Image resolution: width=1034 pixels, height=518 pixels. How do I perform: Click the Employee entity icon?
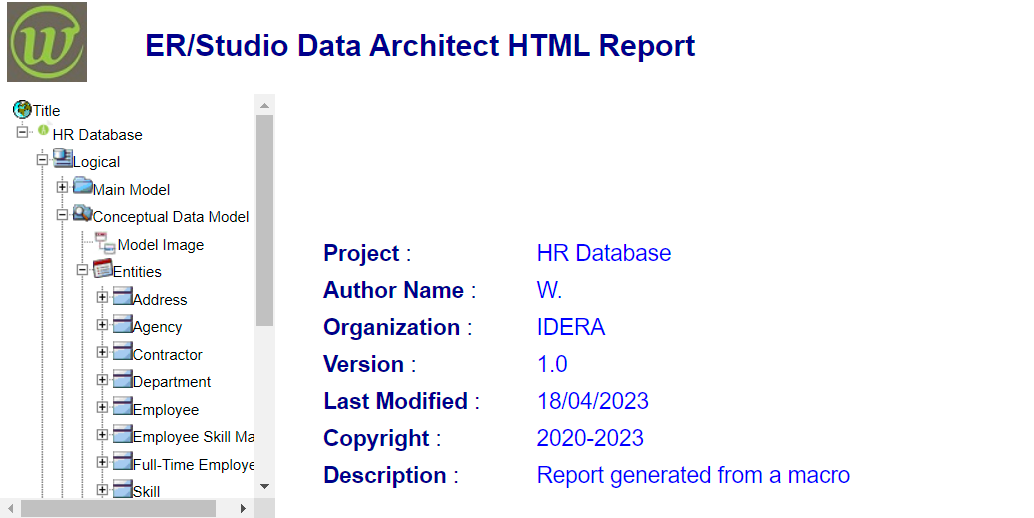(x=123, y=406)
